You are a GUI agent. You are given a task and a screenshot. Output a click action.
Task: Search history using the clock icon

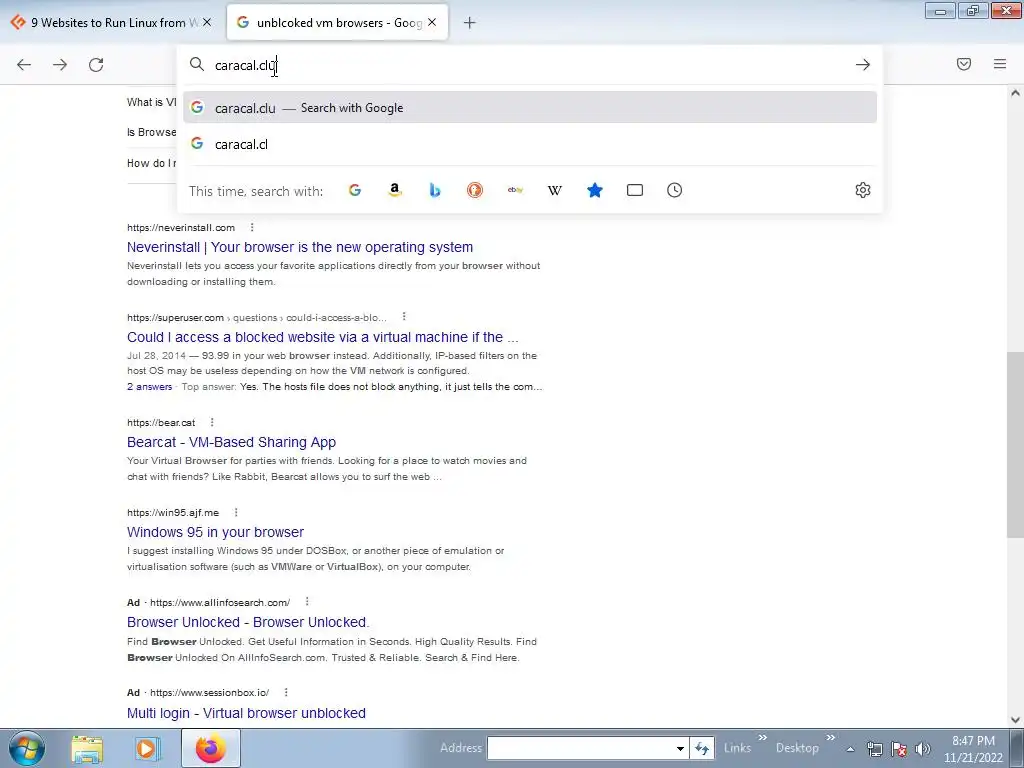click(x=675, y=190)
